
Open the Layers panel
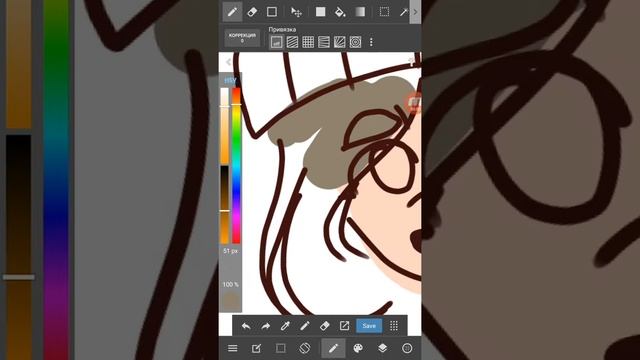coord(382,348)
